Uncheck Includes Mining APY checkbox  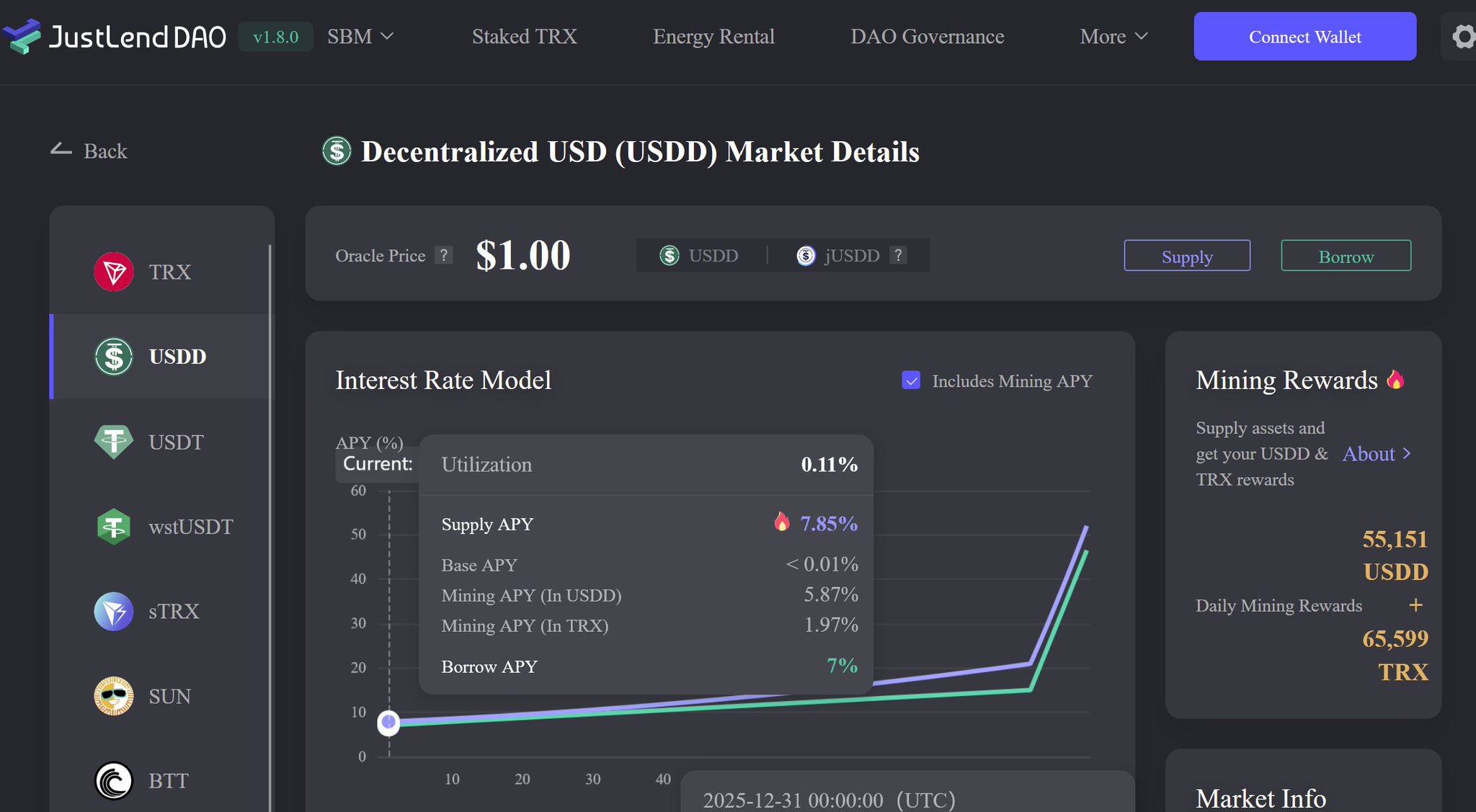pos(911,380)
